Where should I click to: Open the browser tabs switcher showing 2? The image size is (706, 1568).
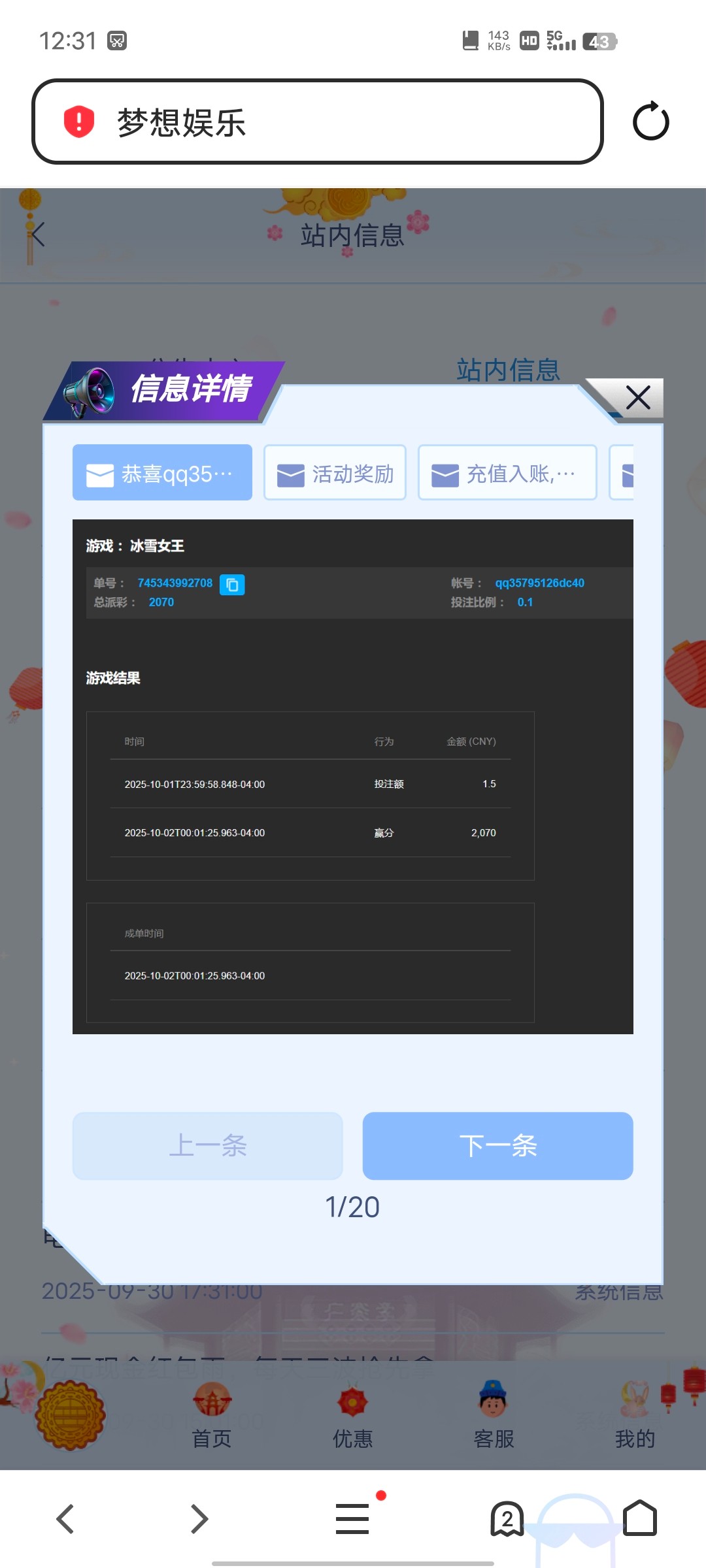[x=507, y=1518]
